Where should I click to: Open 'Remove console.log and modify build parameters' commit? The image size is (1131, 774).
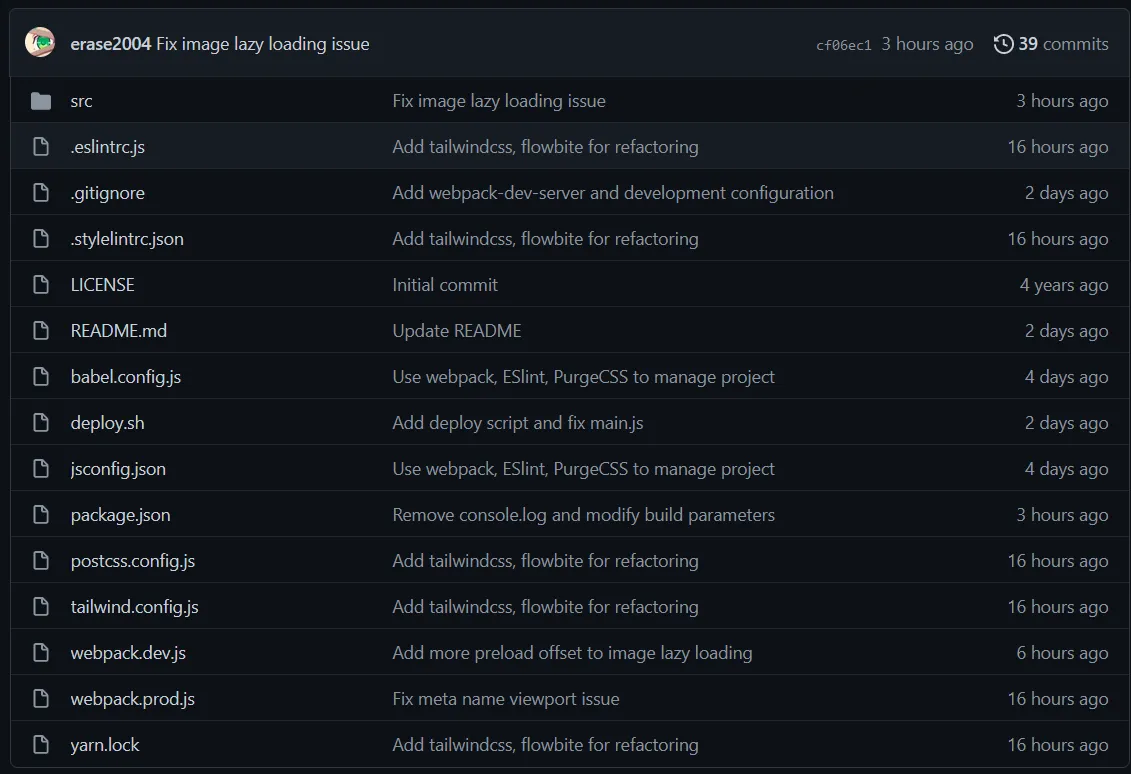(584, 515)
